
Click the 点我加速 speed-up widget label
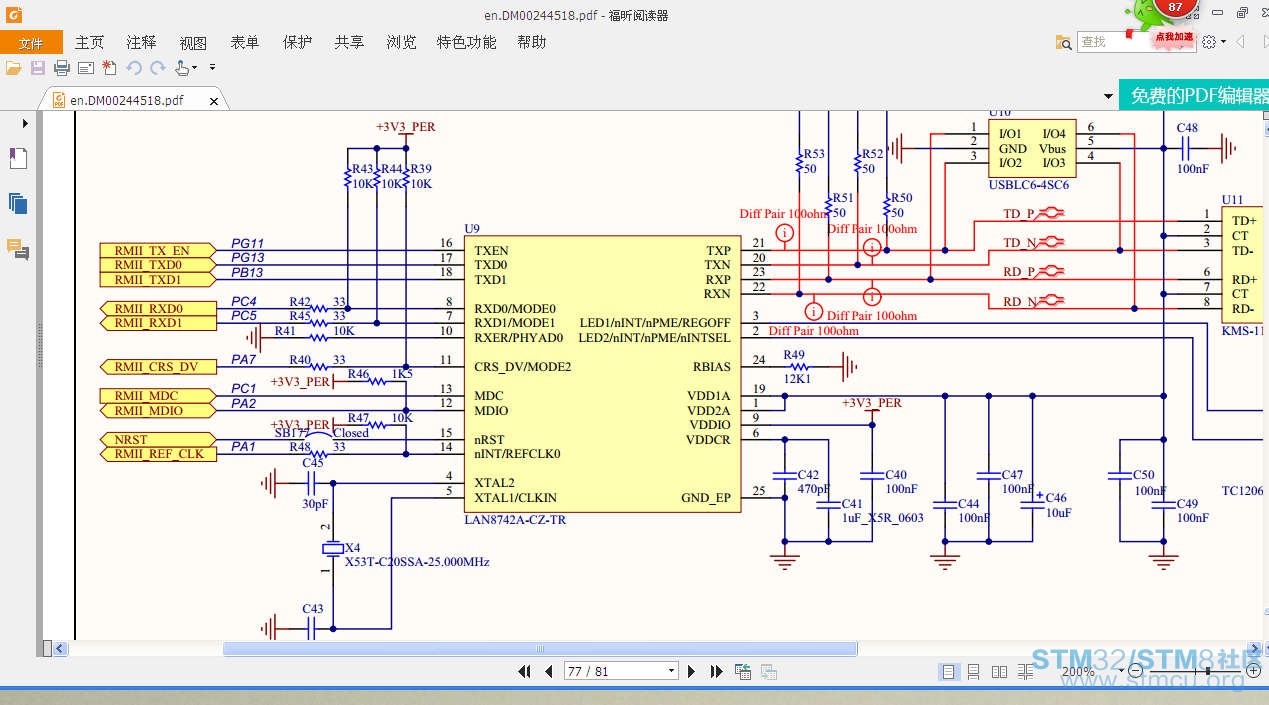[1174, 37]
